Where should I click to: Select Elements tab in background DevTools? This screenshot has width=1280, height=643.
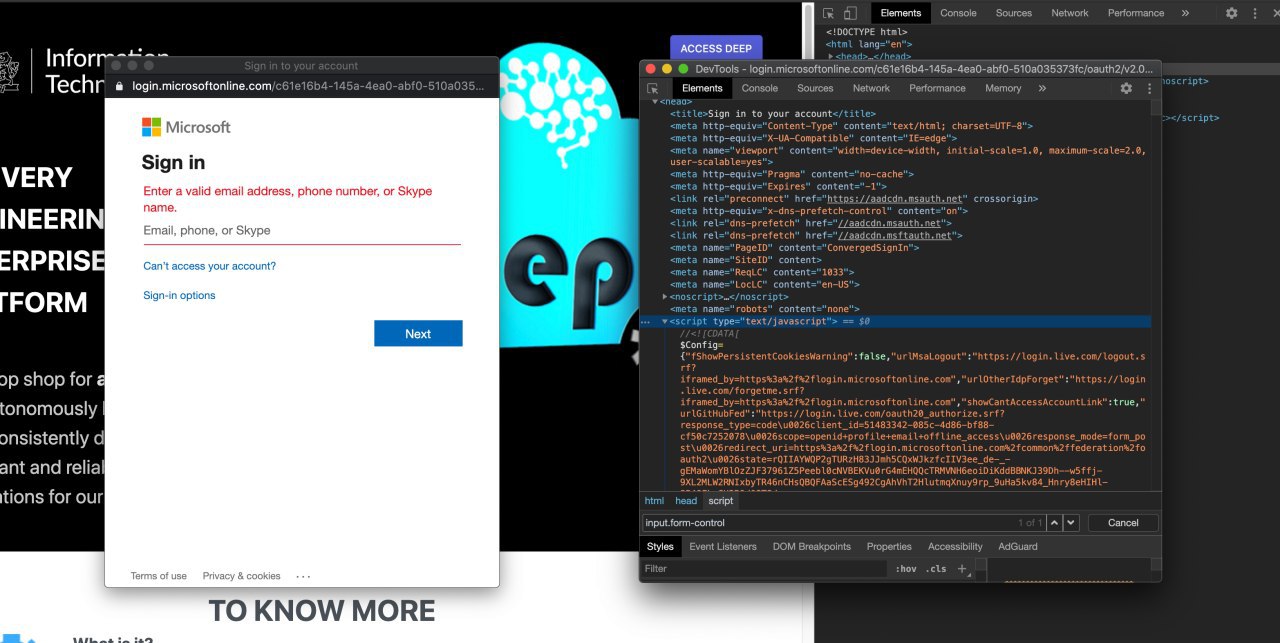pos(901,13)
